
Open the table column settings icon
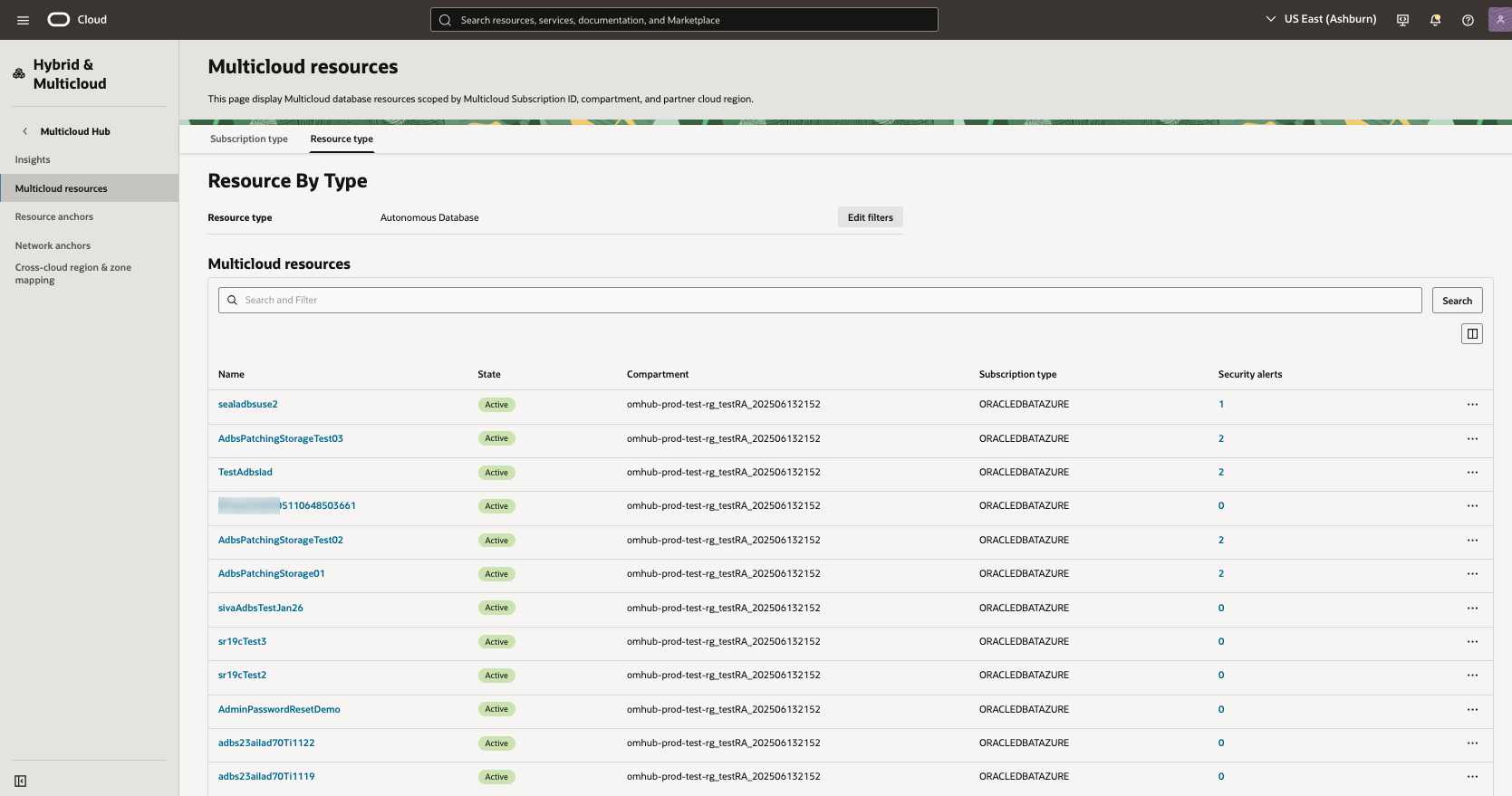click(1472, 334)
